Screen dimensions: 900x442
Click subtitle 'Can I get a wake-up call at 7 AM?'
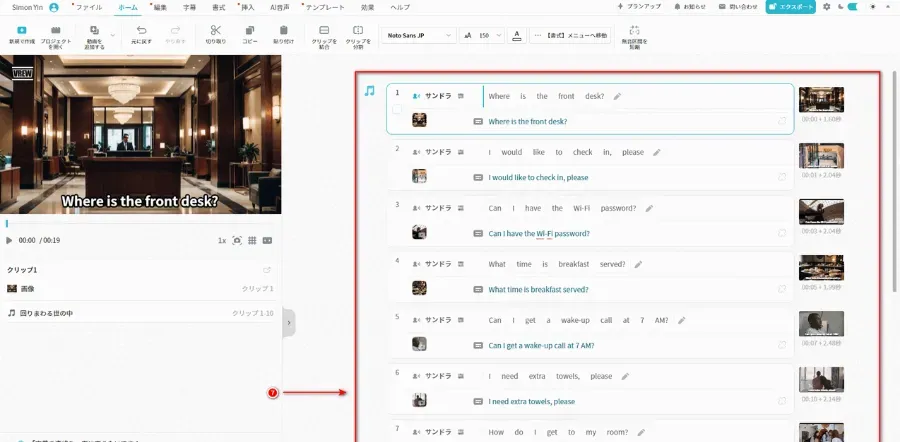[541, 346]
